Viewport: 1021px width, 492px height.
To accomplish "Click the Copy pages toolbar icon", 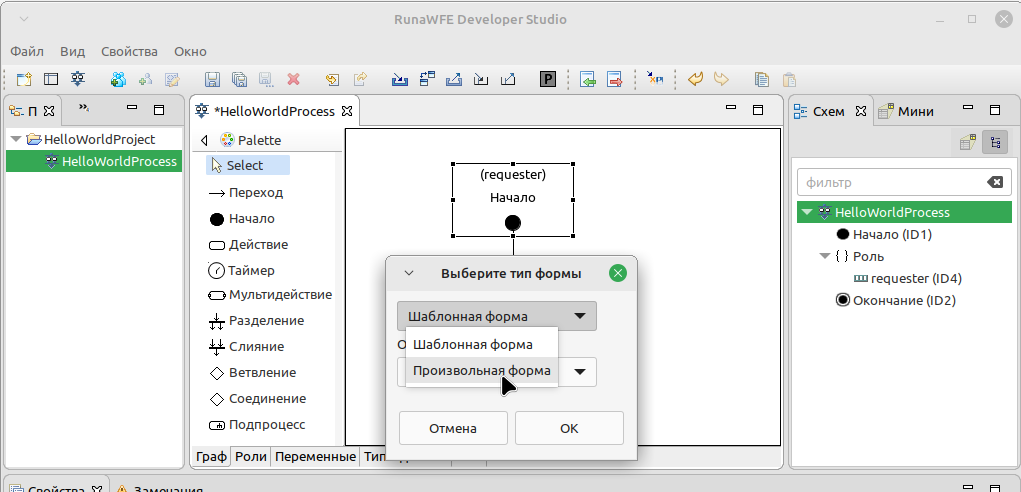I will point(762,79).
